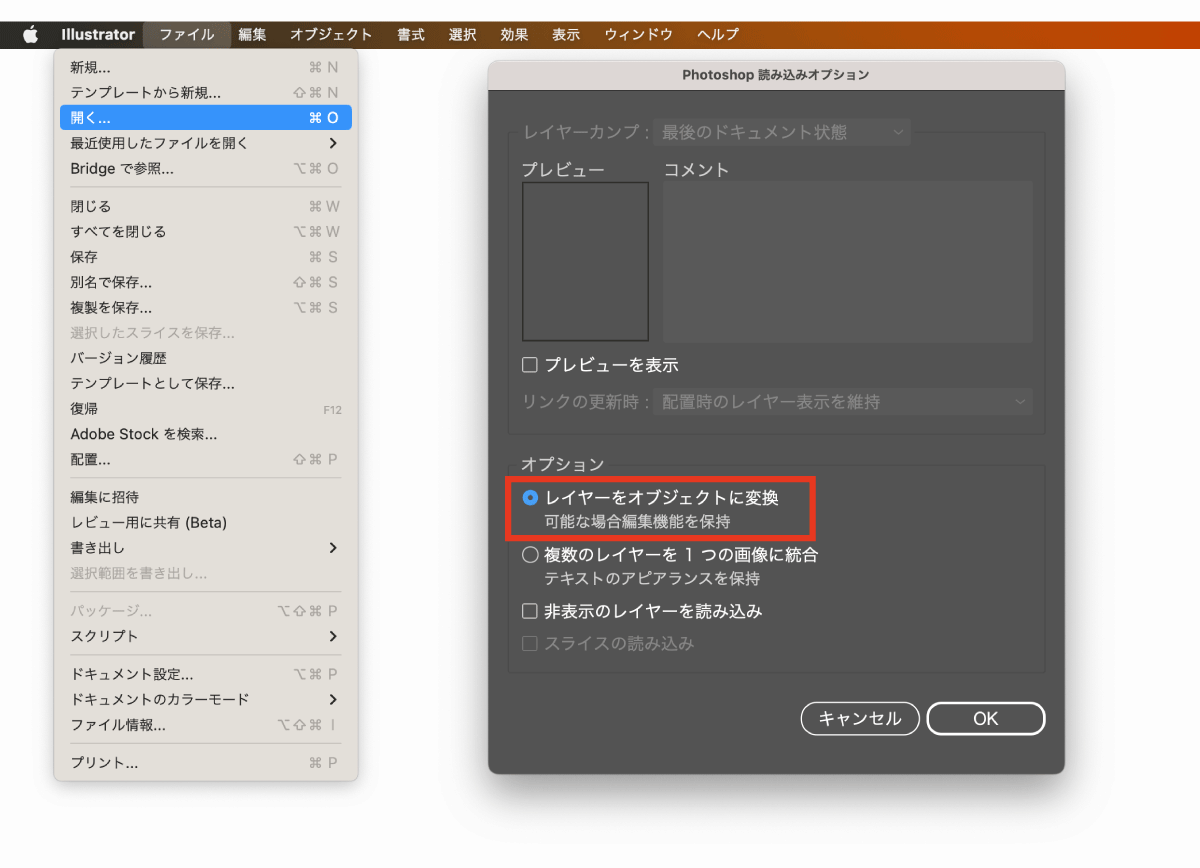The image size is (1200, 868).
Task: Enable 非表示のレイヤーを読み込み option
Action: pos(529,610)
